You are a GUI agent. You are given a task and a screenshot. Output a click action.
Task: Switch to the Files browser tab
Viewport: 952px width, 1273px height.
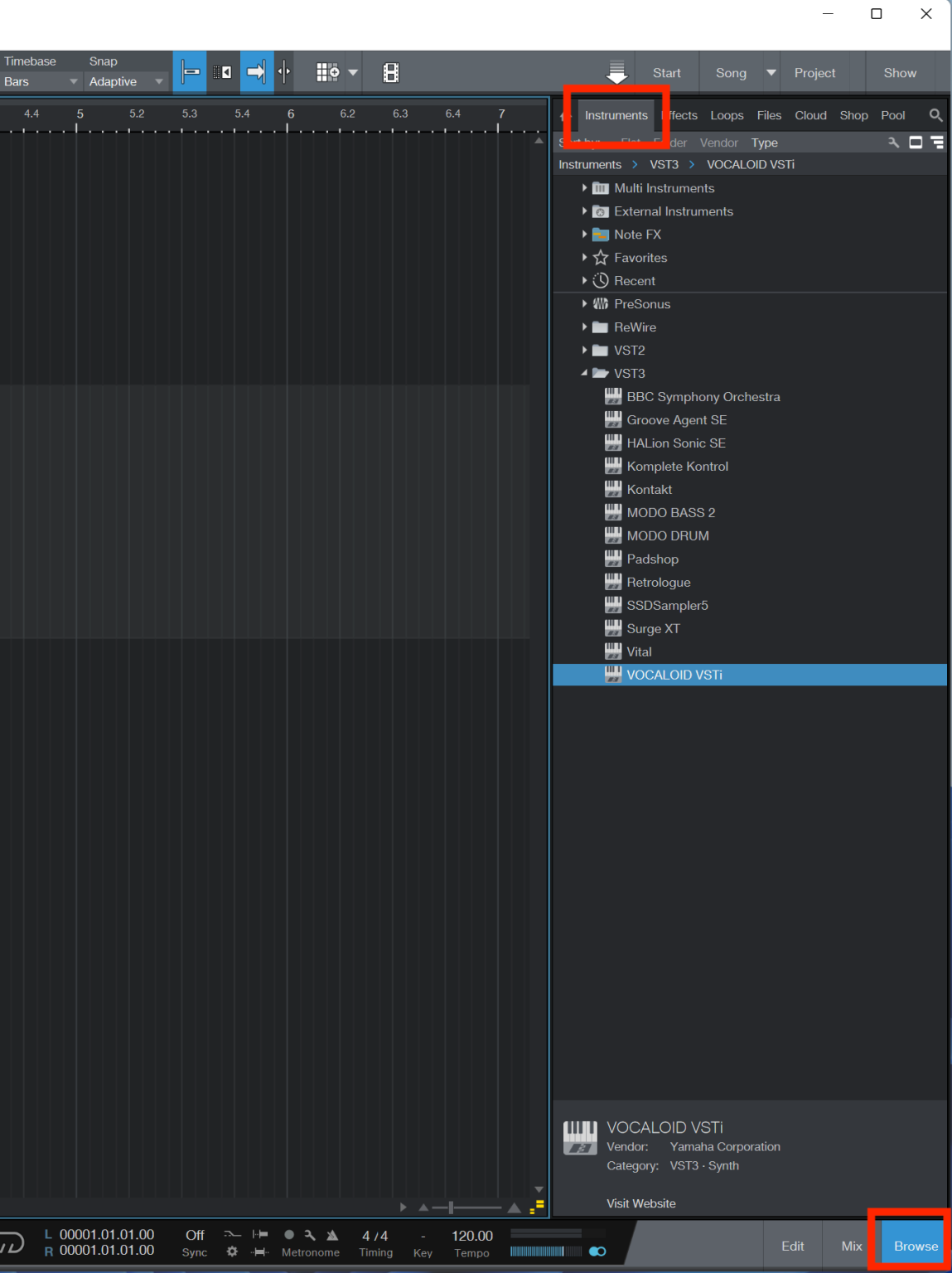[769, 115]
